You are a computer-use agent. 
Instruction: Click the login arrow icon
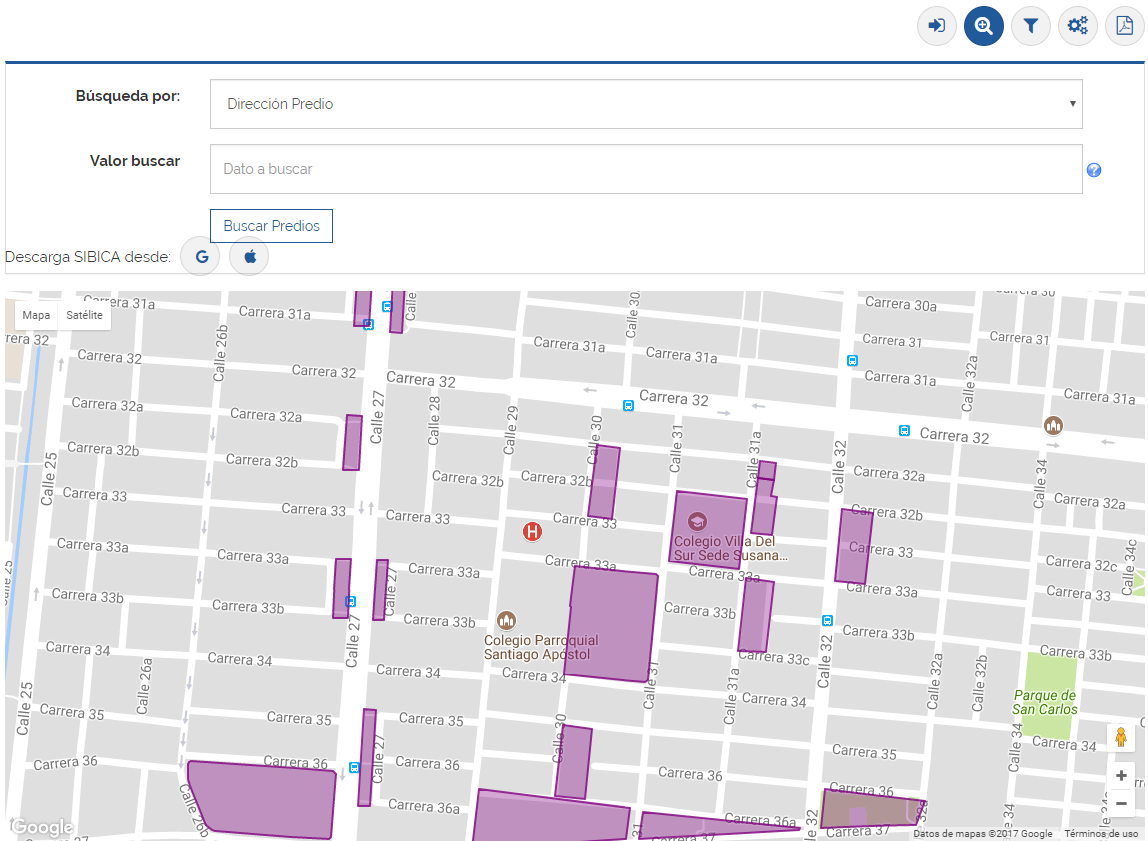[x=937, y=26]
